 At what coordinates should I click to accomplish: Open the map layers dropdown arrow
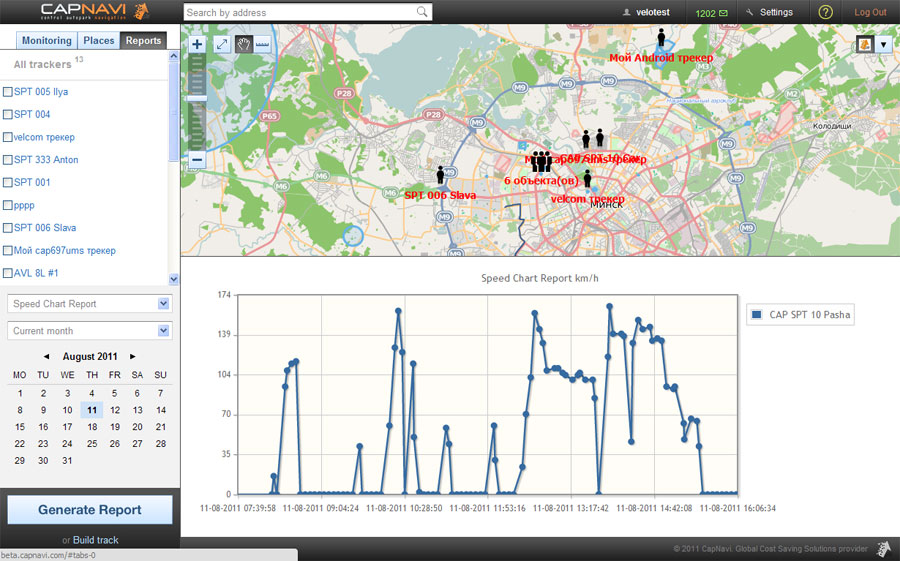(x=883, y=44)
